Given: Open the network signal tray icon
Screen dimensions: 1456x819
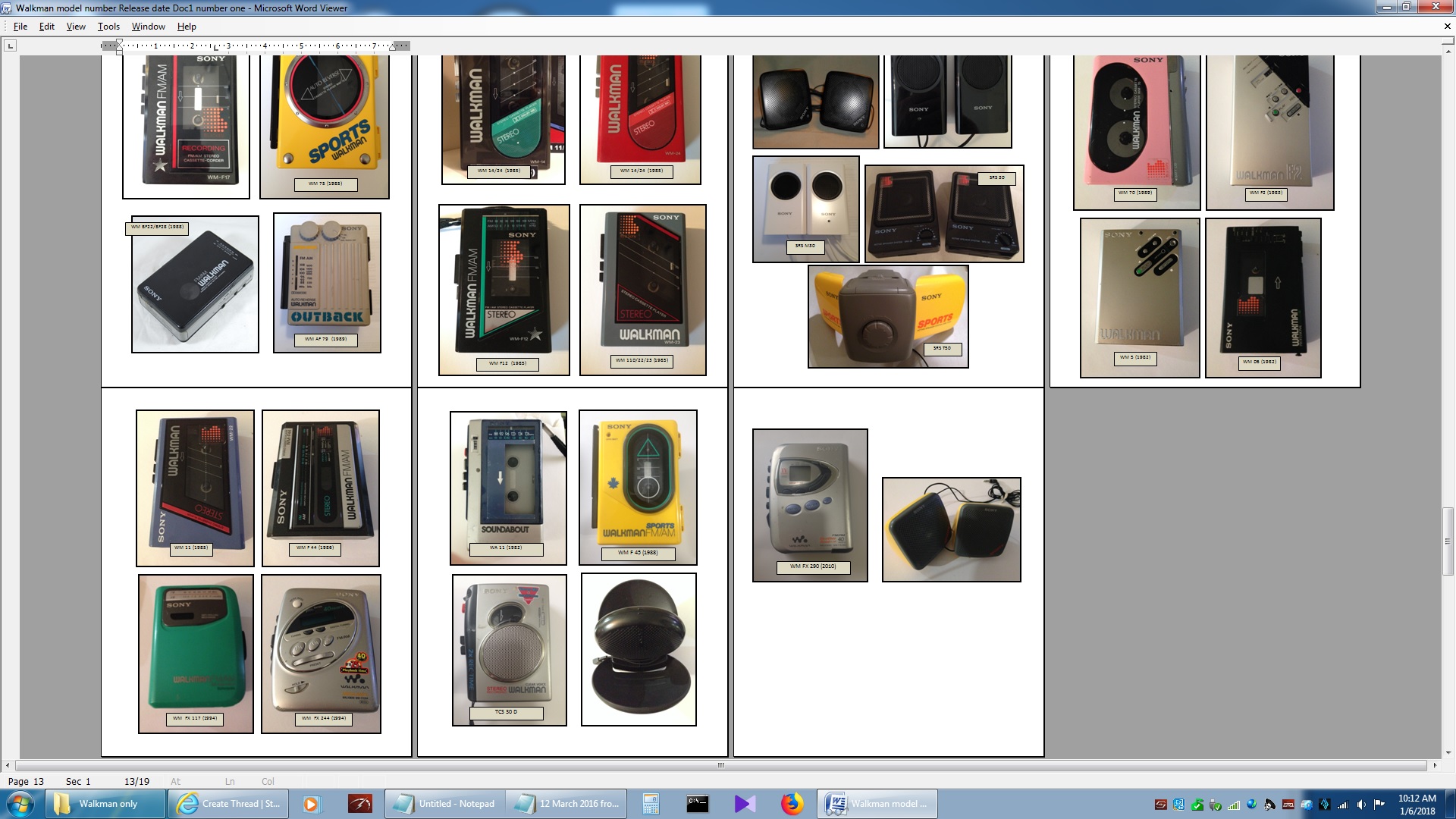Looking at the screenshot, I should click(1342, 805).
